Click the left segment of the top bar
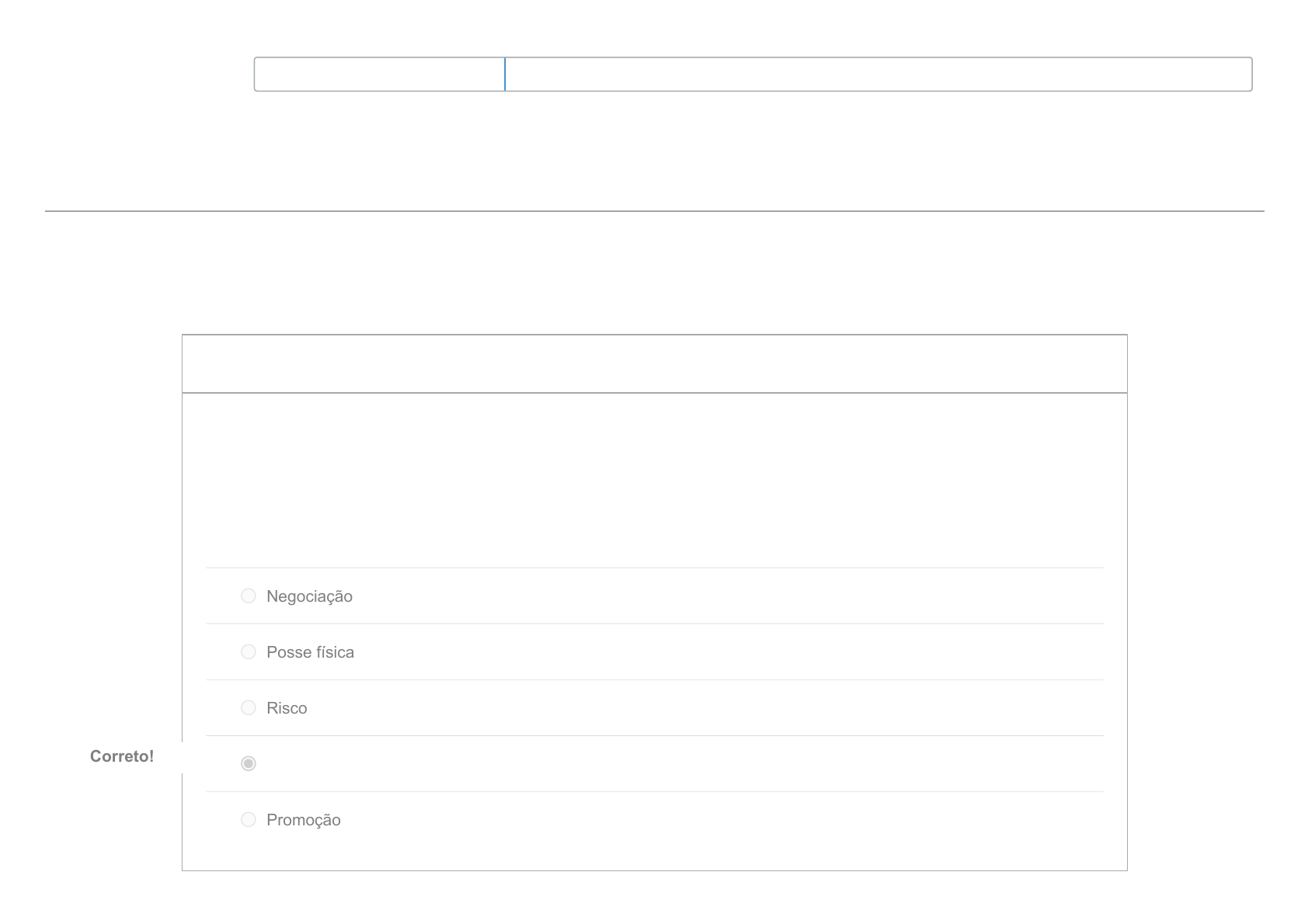This screenshot has width=1308, height=924. tap(379, 75)
